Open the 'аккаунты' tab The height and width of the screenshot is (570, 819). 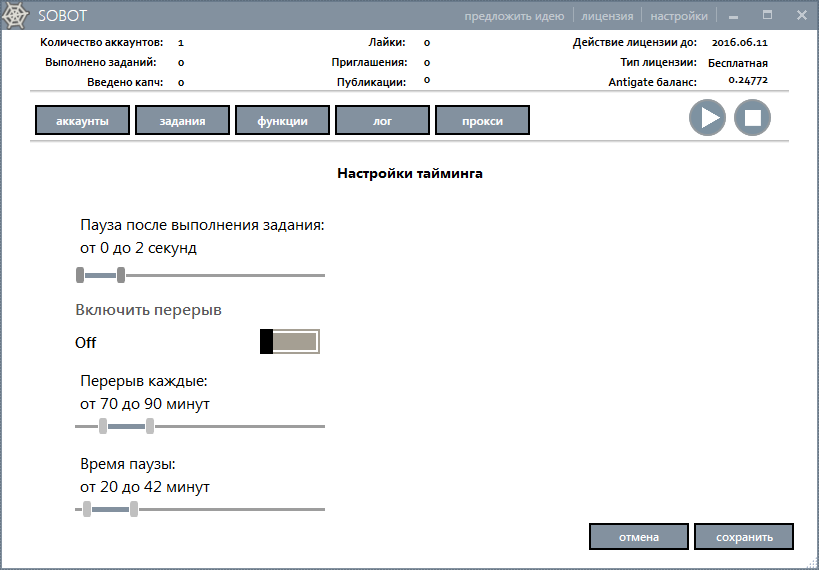pyautogui.click(x=82, y=121)
